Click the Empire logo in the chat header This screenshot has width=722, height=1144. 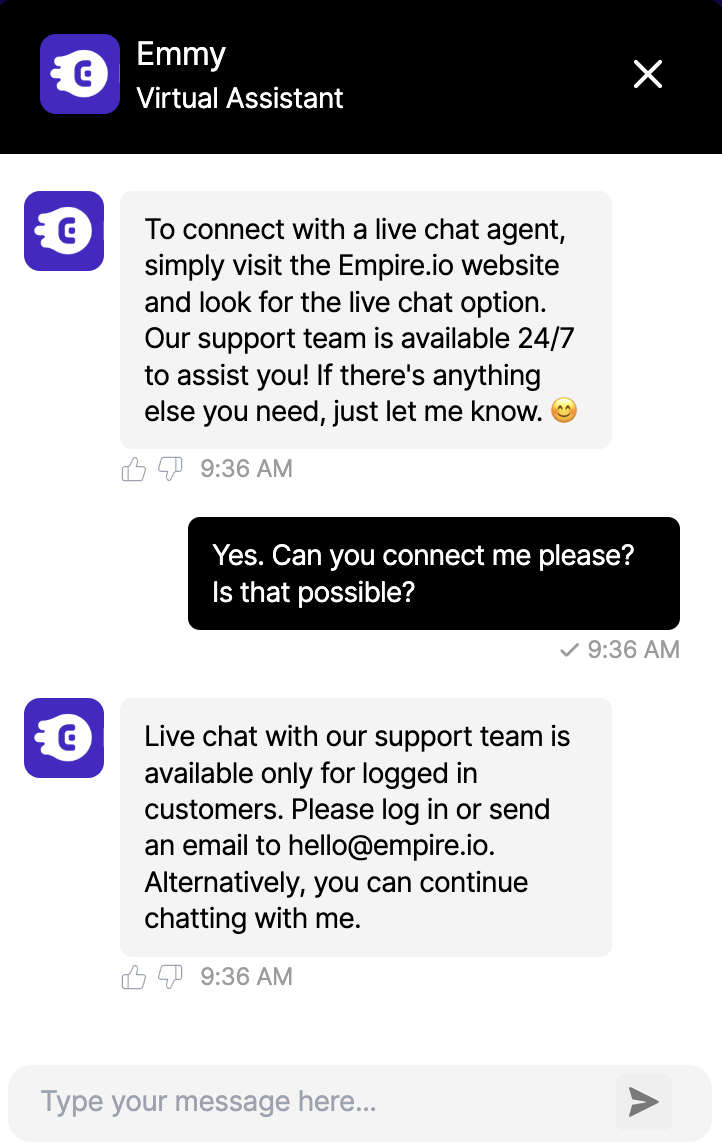point(80,74)
